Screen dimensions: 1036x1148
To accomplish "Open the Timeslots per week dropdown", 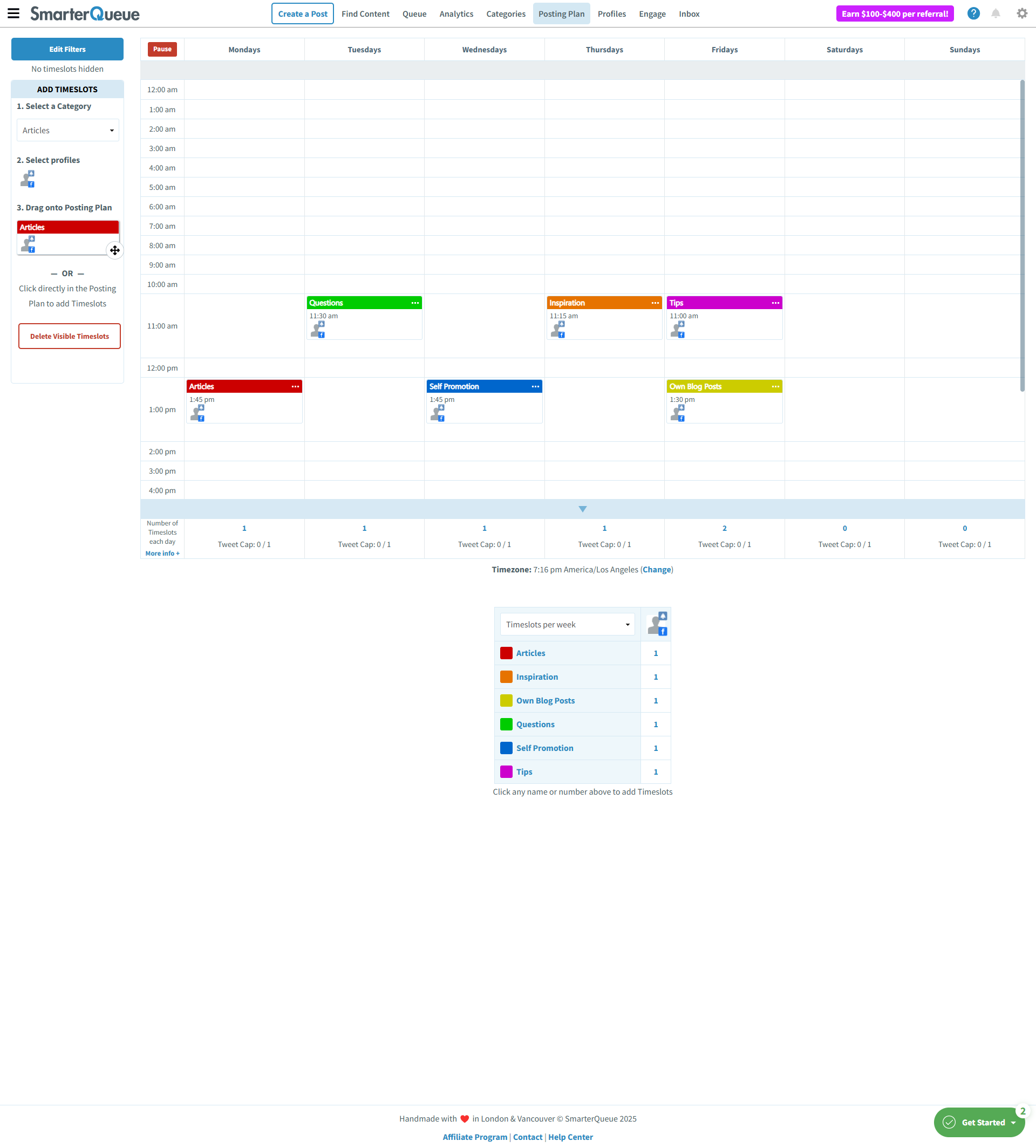I will [567, 625].
